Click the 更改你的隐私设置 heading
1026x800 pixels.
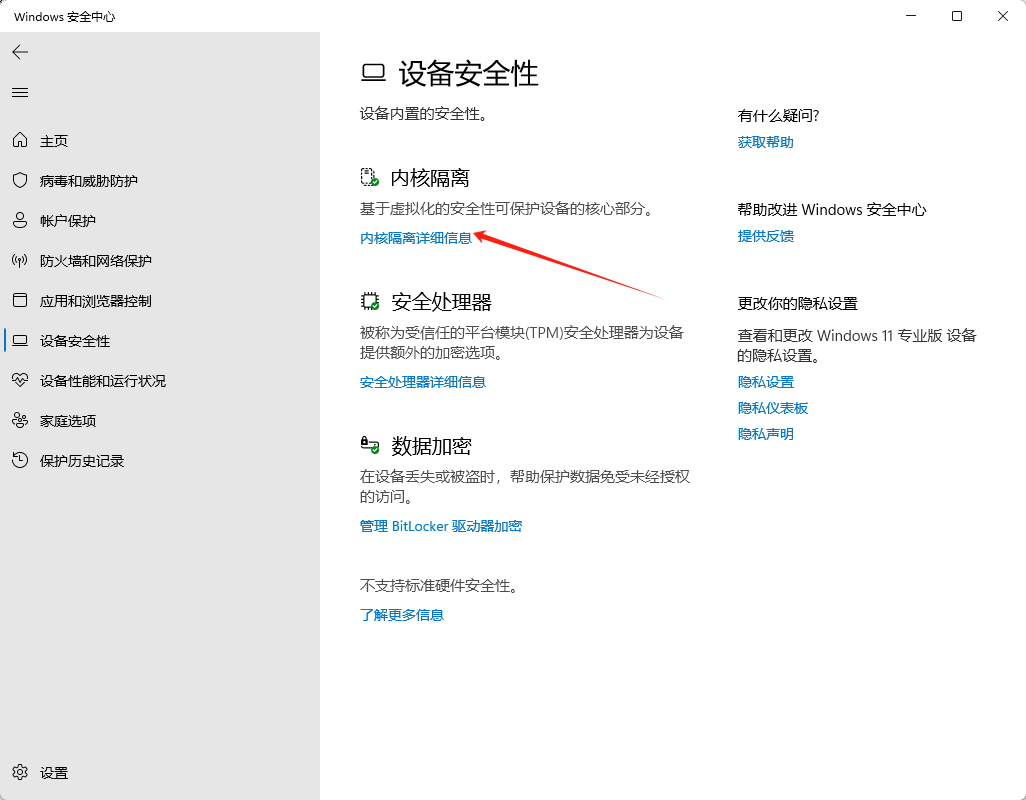pos(798,304)
